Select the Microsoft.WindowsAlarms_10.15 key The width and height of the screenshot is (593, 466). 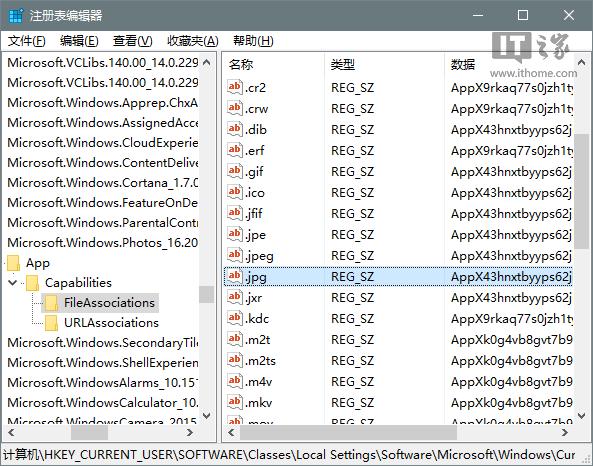pyautogui.click(x=102, y=383)
